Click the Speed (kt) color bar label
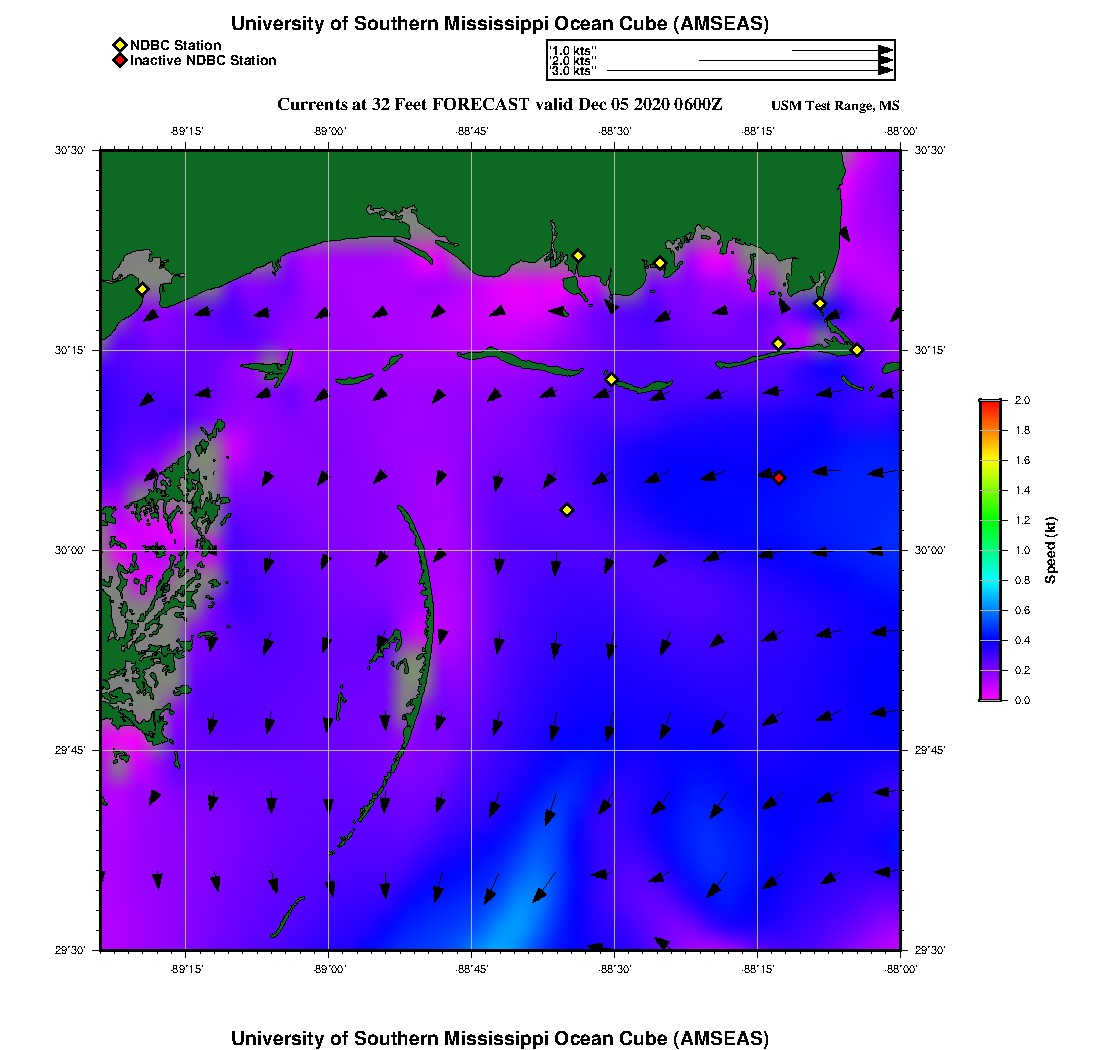Screen dimensions: 1100x1050 point(1051,551)
